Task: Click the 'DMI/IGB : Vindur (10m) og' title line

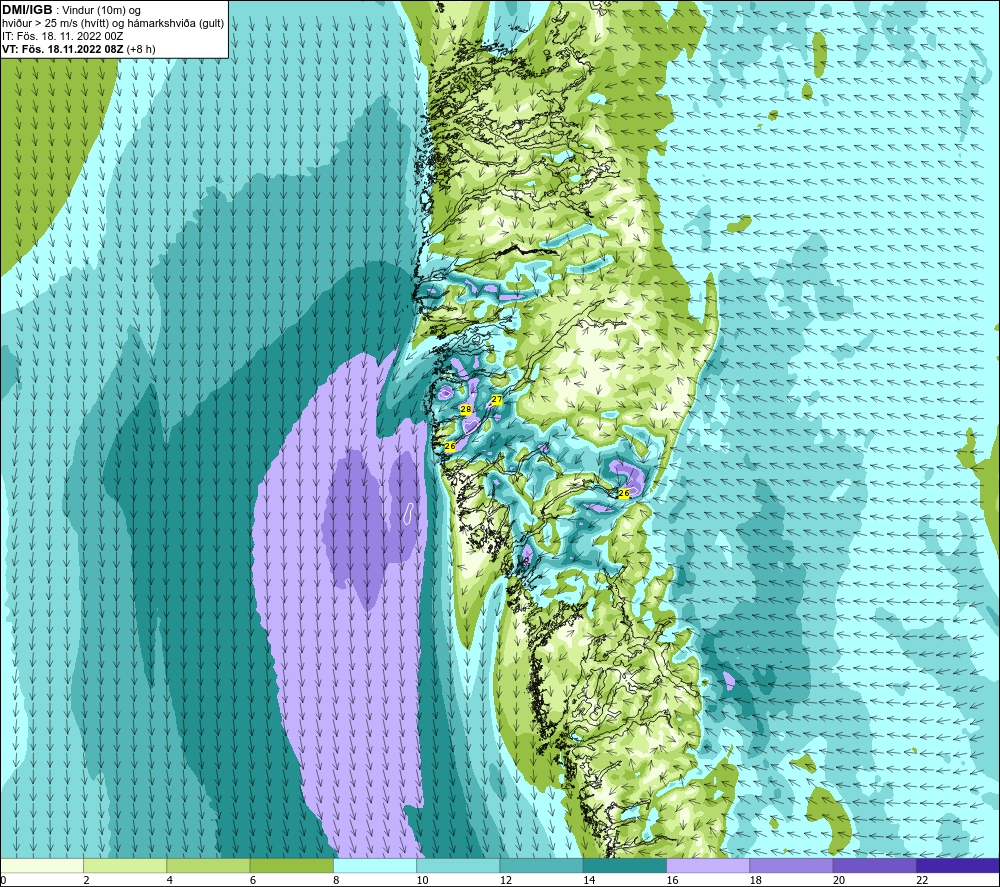Action: pos(71,10)
